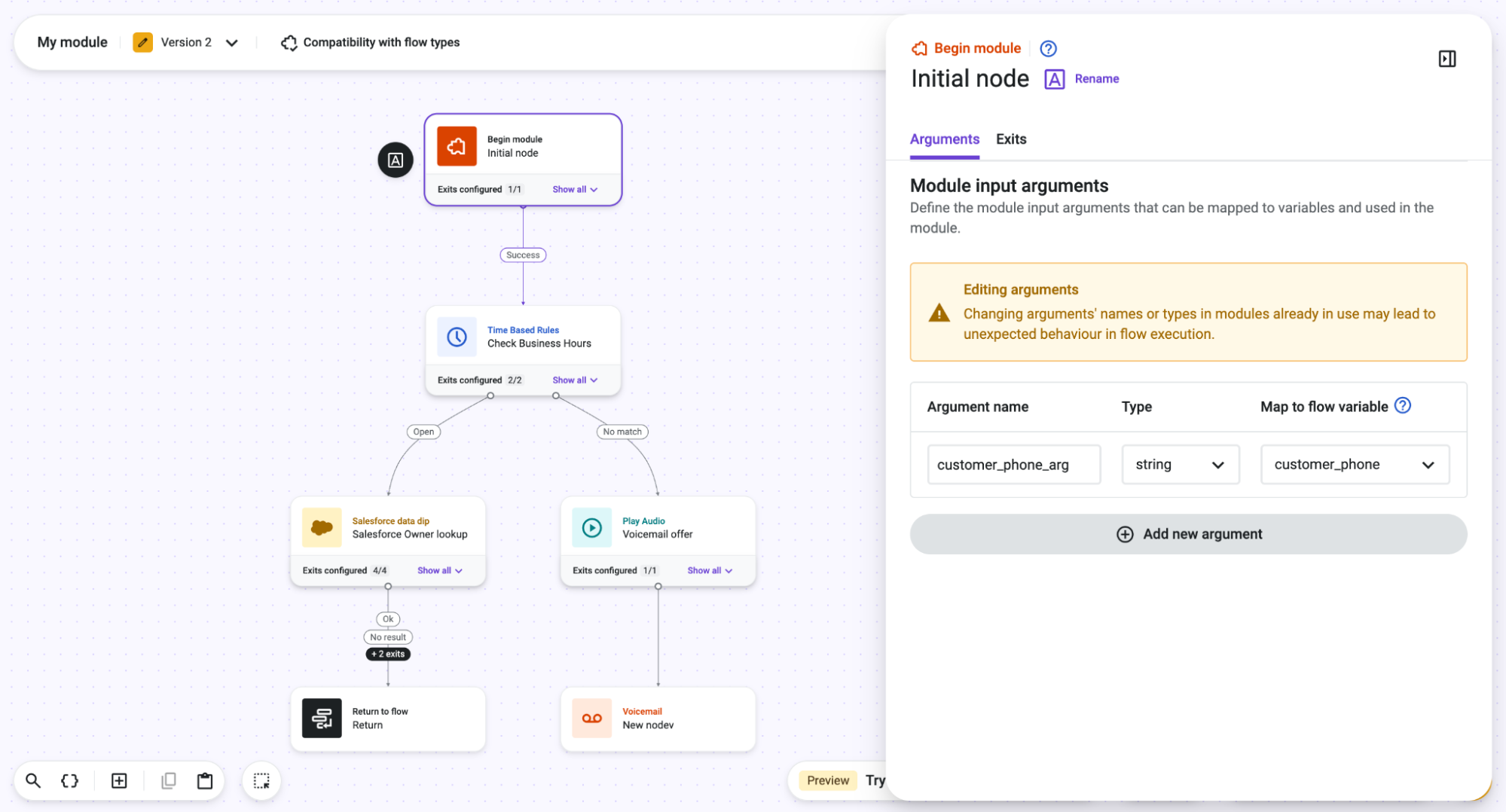Expand Show all exits on Check Business Hours
The image size is (1506, 812).
point(575,380)
